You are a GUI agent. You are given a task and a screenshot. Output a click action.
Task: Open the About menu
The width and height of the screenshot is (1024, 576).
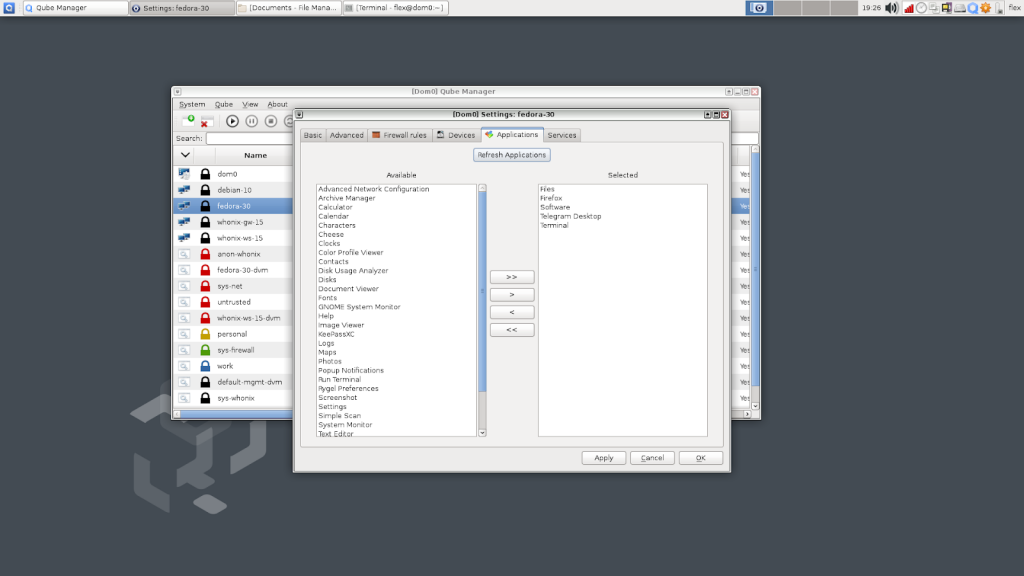[x=277, y=104]
